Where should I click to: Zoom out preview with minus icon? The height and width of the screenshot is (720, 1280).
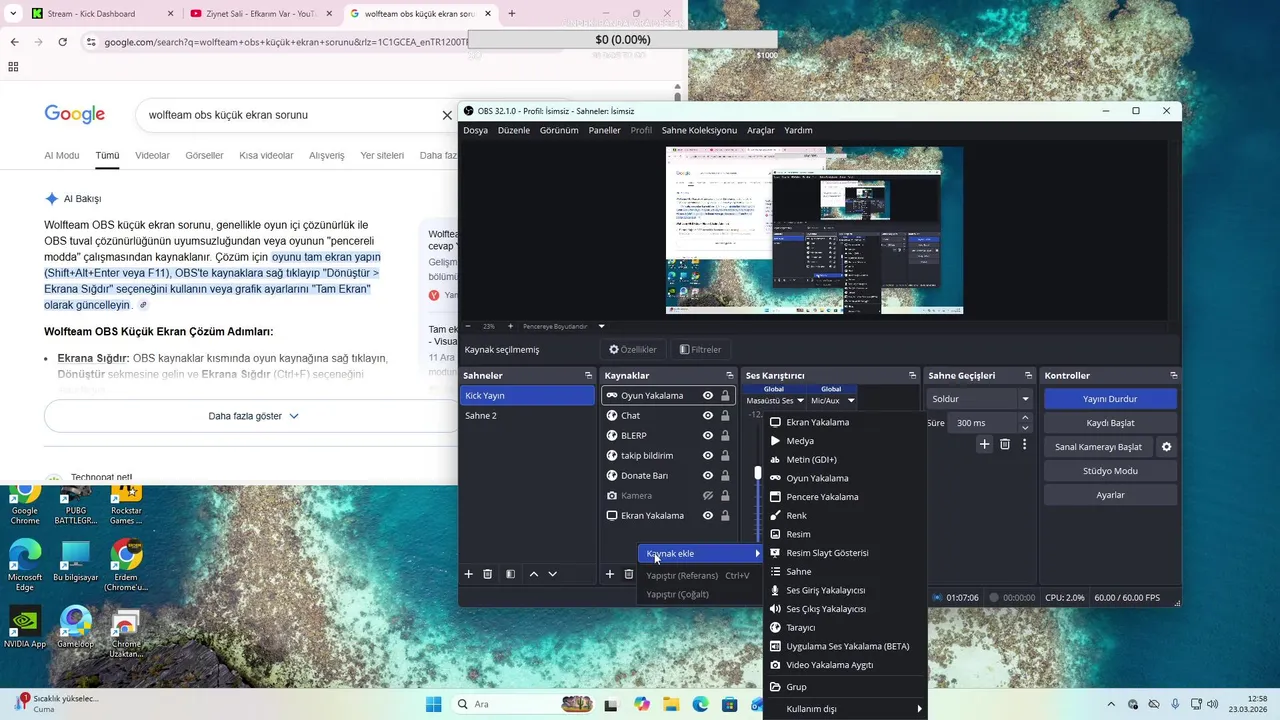468,326
